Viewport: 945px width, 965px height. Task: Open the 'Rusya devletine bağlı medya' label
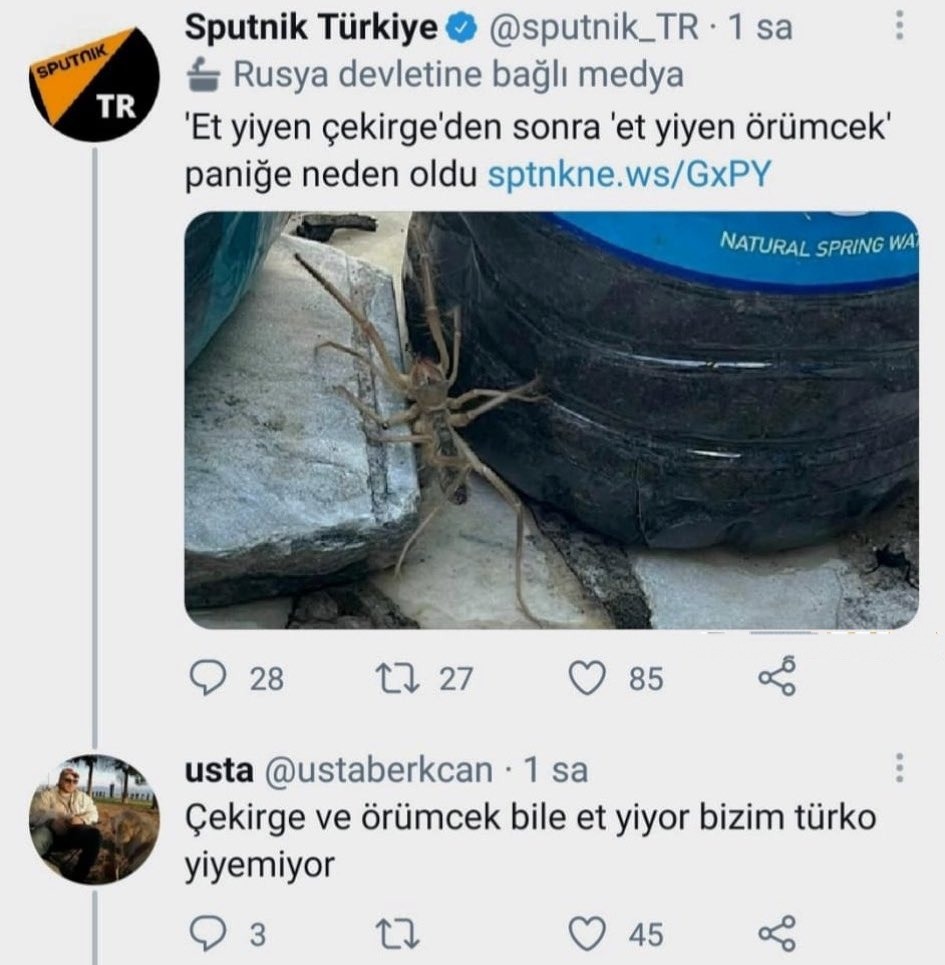[434, 74]
